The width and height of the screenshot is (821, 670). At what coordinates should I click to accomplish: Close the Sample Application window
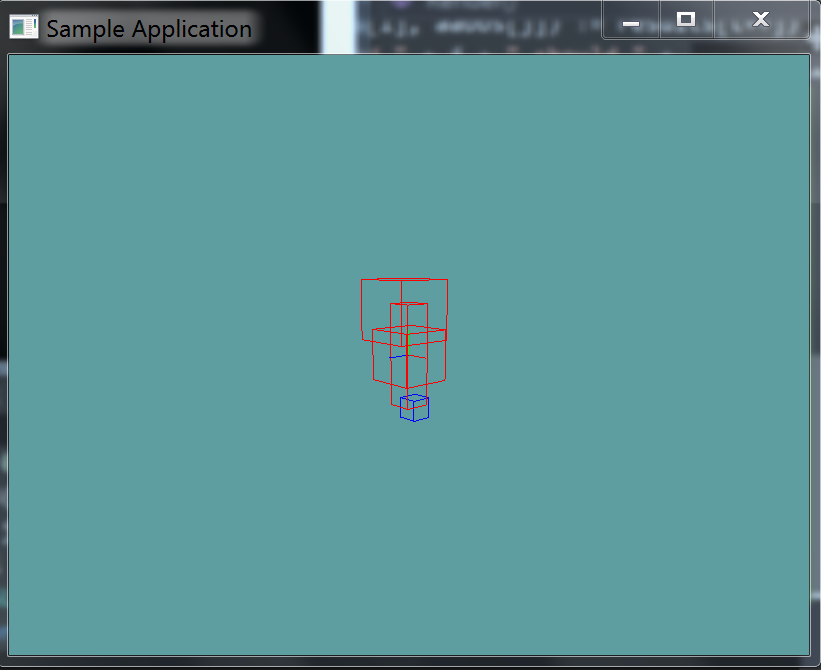coord(761,20)
